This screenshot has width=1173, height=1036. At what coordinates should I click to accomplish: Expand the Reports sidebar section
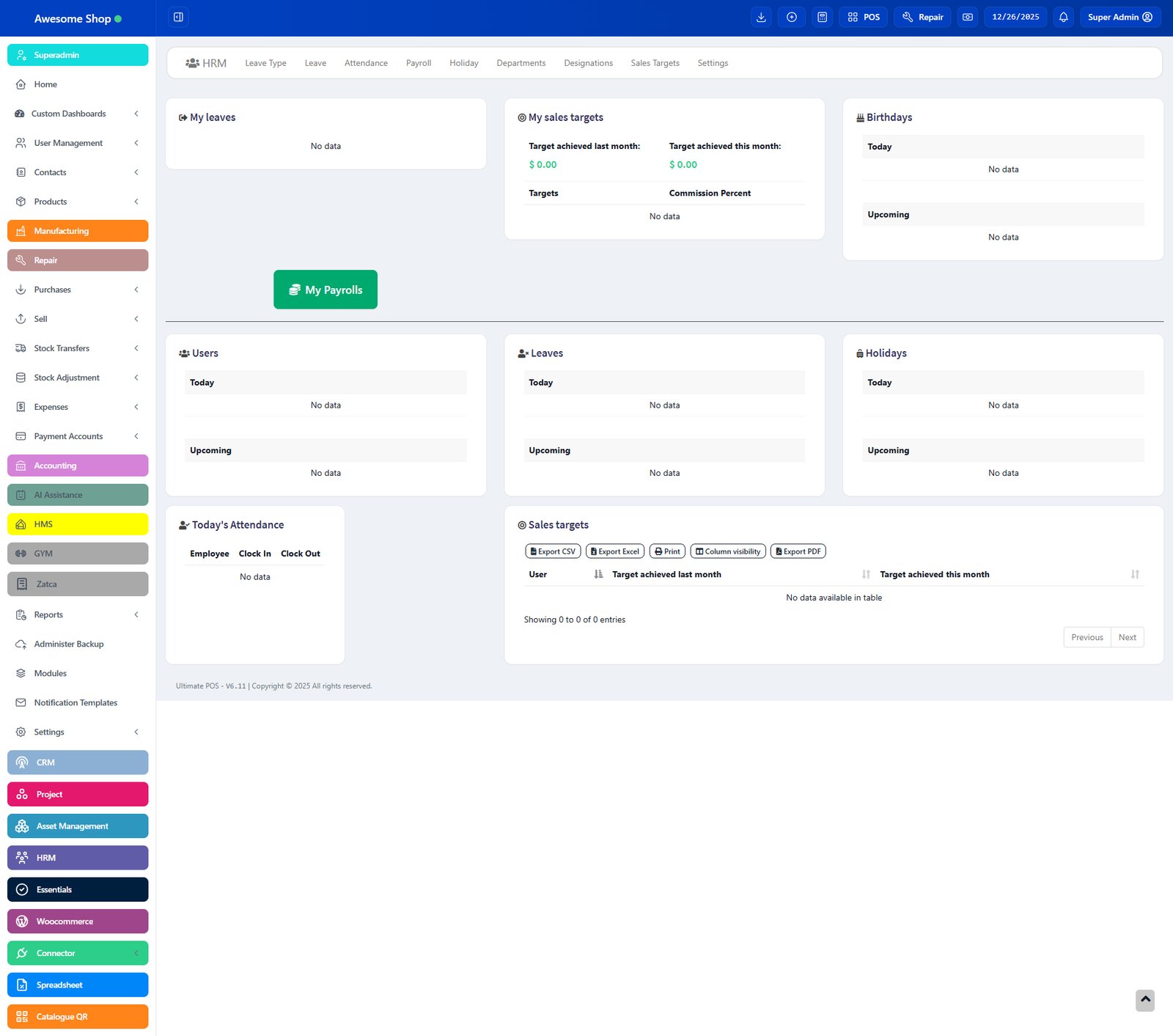point(77,614)
